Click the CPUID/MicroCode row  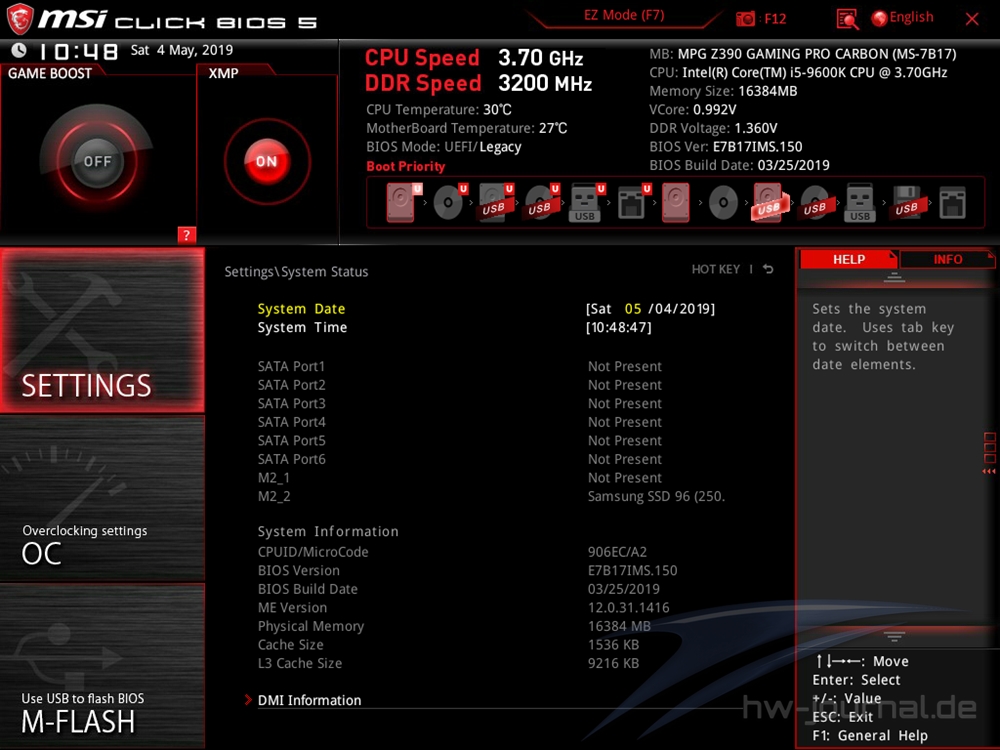pyautogui.click(x=452, y=552)
